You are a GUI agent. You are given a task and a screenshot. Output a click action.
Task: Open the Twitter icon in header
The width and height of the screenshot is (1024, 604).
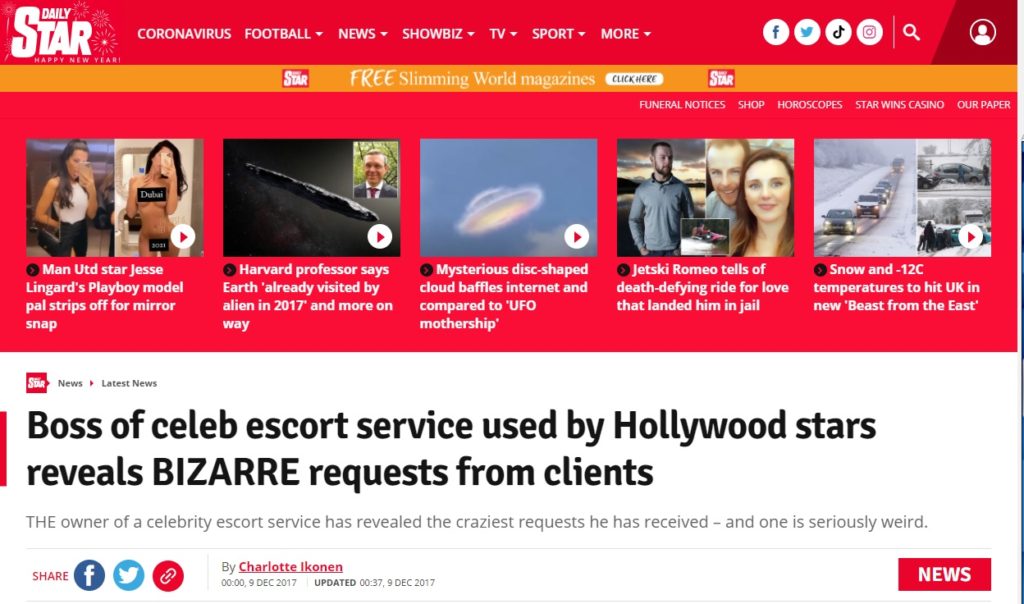807,32
